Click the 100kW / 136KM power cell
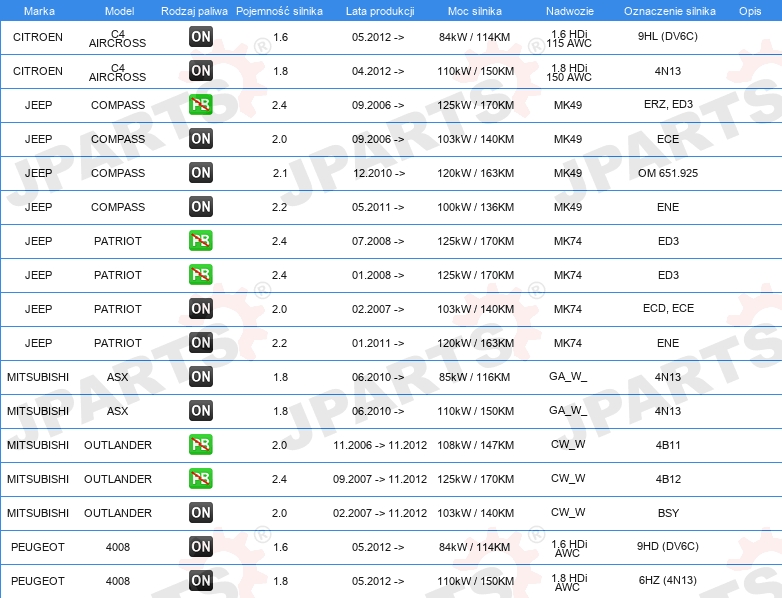Image resolution: width=782 pixels, height=598 pixels. (x=476, y=207)
